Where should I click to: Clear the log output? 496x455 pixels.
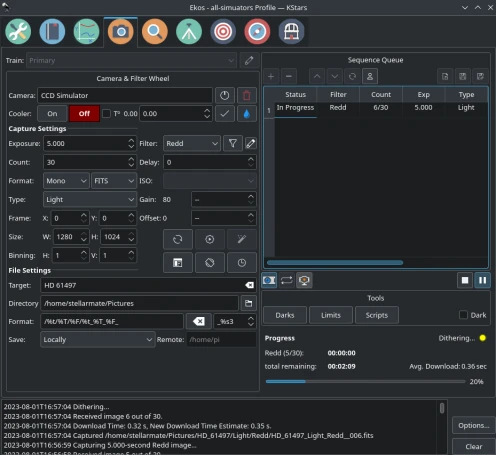(474, 447)
